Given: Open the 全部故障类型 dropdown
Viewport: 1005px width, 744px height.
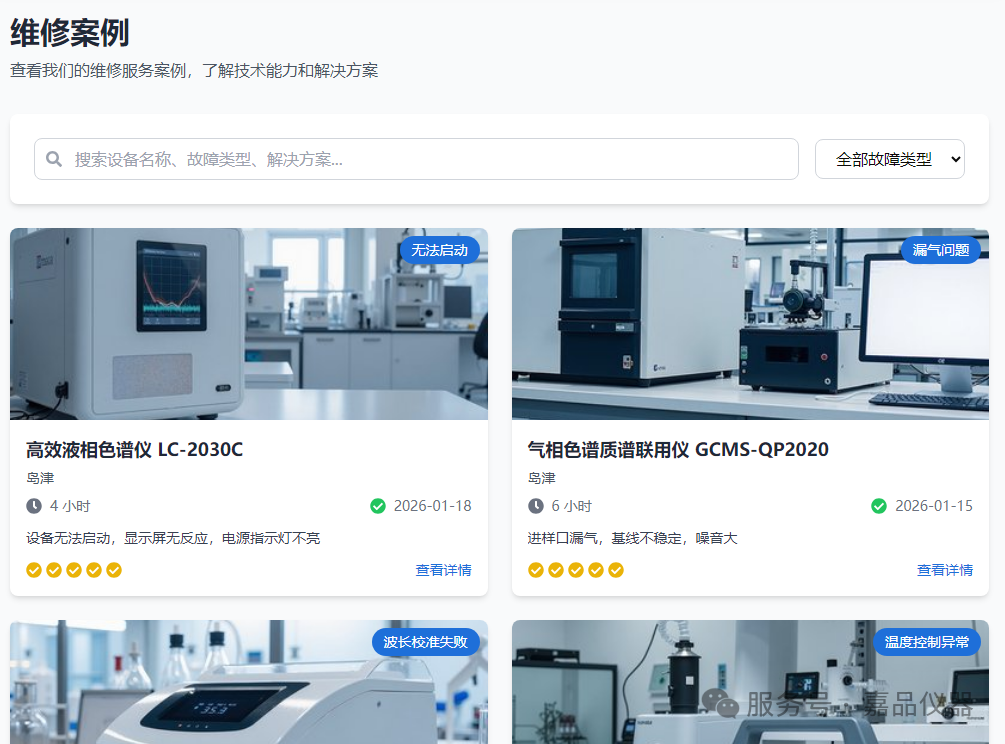Looking at the screenshot, I should pyautogui.click(x=890, y=159).
